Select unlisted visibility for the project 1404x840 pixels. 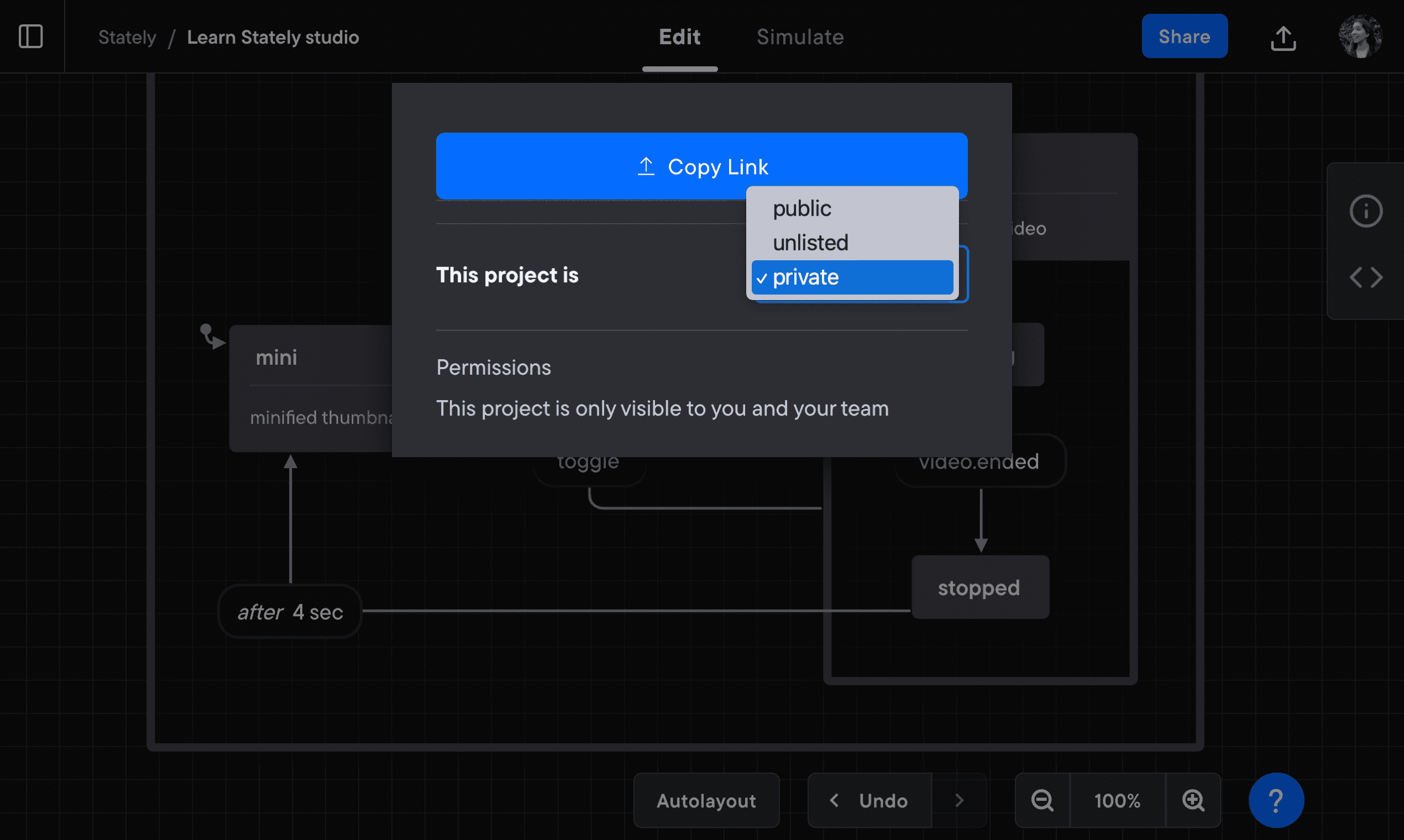pos(811,242)
